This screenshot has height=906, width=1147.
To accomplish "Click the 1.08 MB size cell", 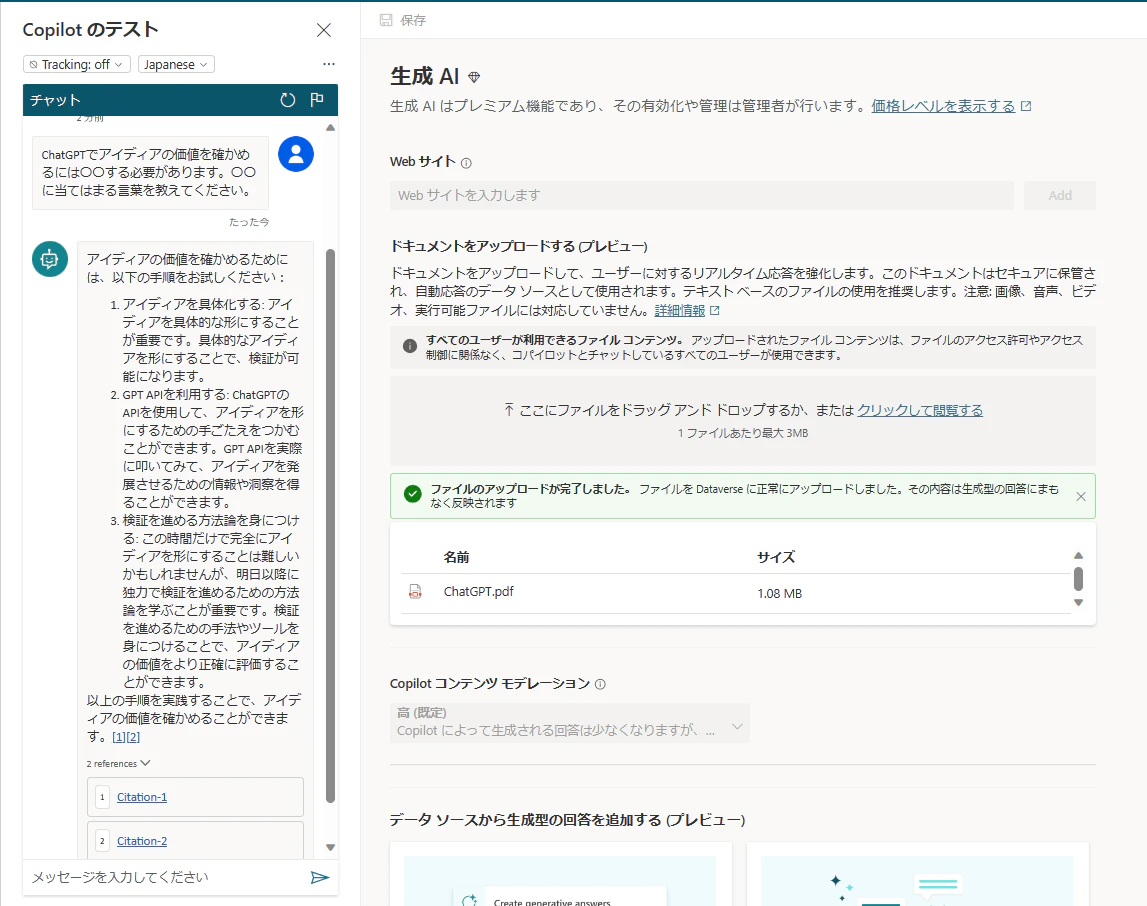I will tap(779, 594).
